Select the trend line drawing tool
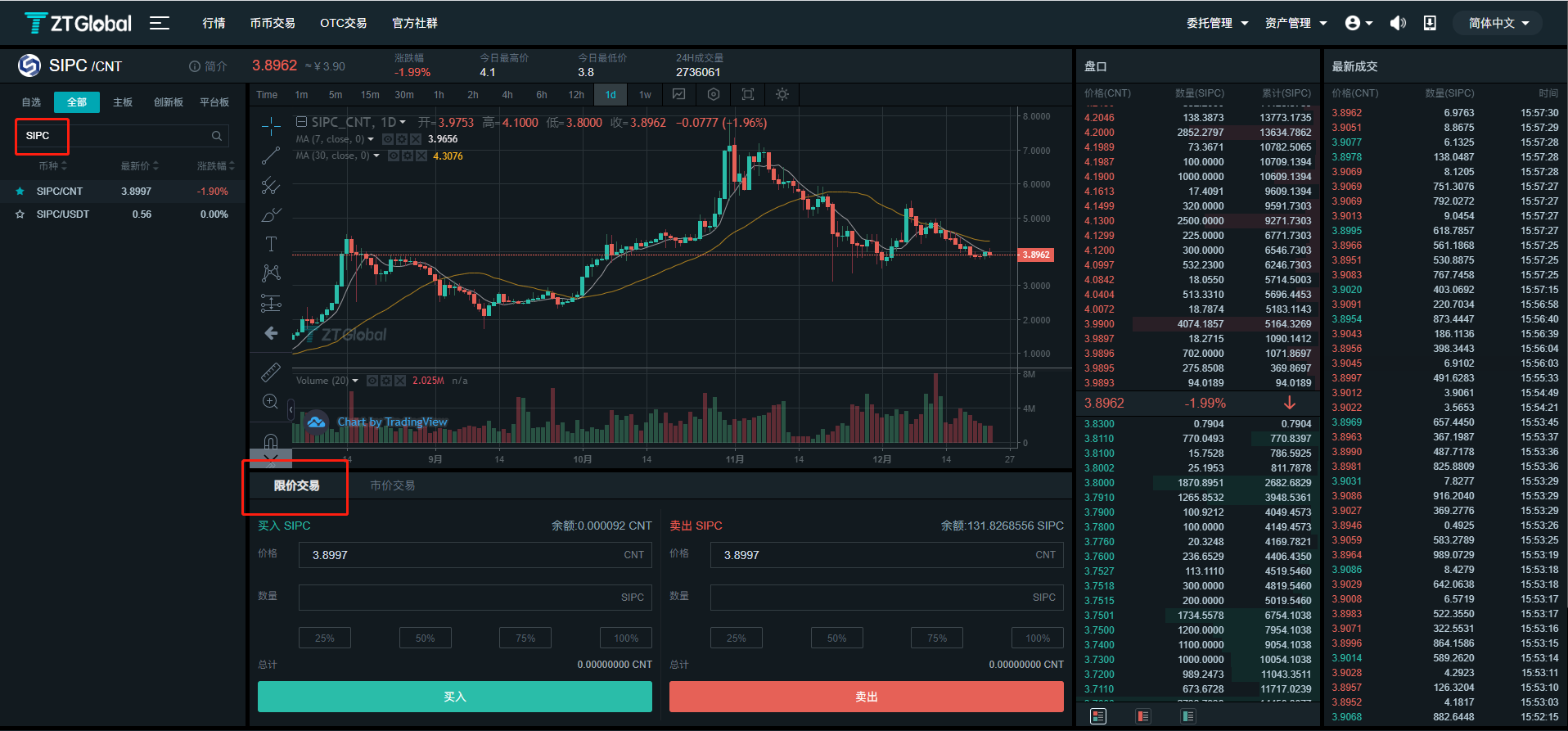Image resolution: width=1568 pixels, height=731 pixels. tap(271, 156)
